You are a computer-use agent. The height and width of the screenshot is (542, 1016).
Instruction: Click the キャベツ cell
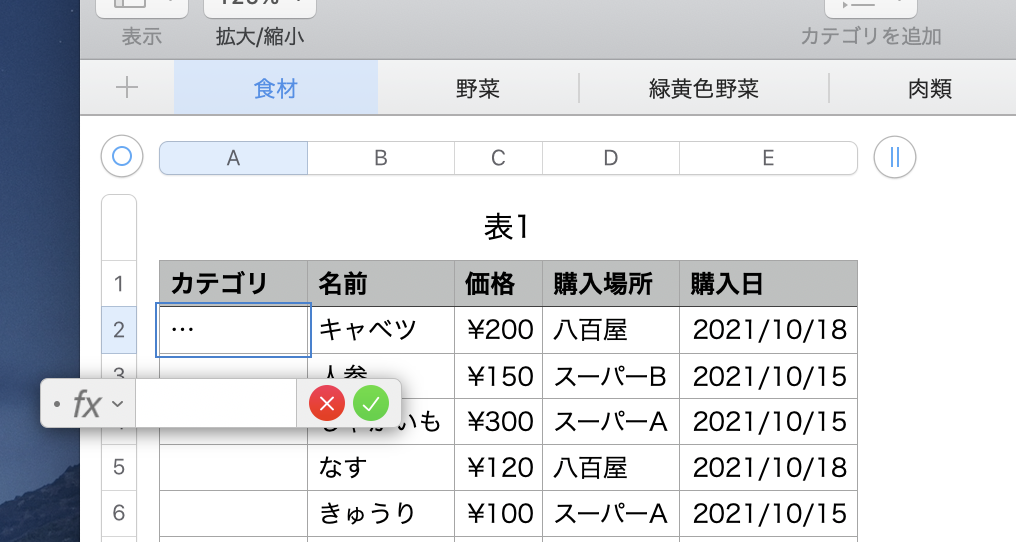(380, 329)
